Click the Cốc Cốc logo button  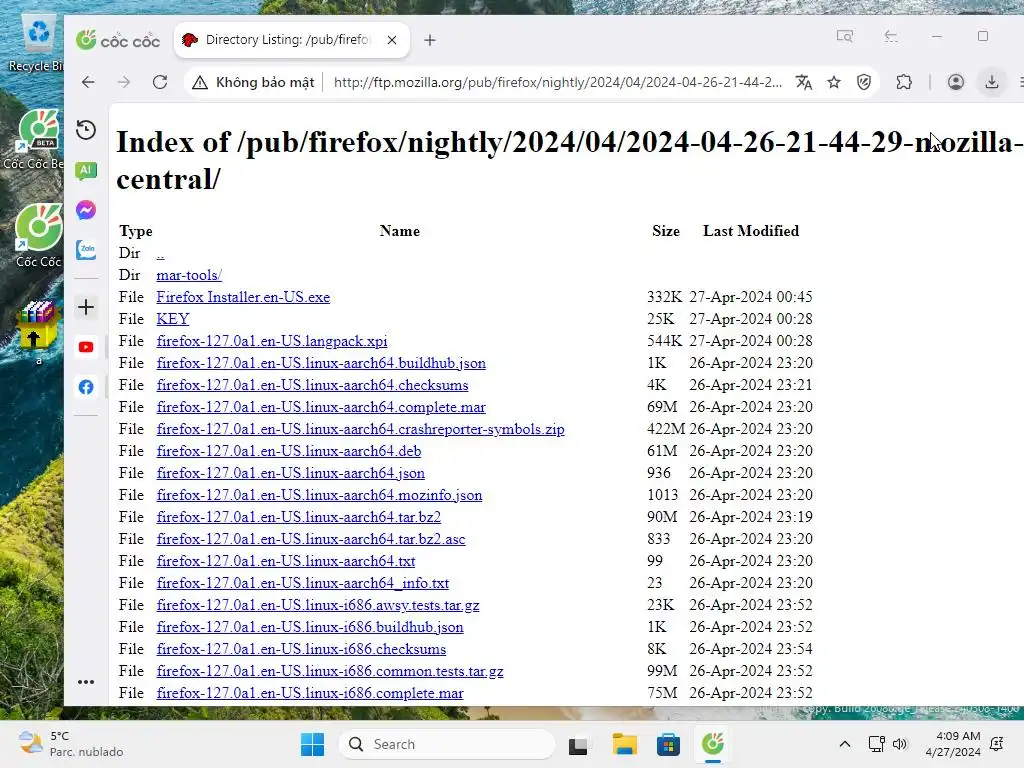pos(118,40)
